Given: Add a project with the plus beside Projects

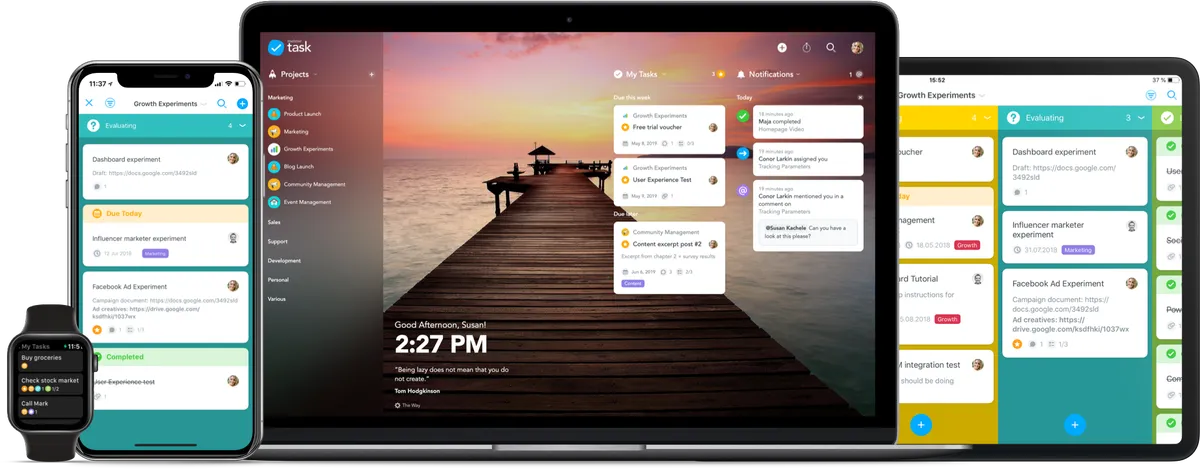Looking at the screenshot, I should point(371,74).
